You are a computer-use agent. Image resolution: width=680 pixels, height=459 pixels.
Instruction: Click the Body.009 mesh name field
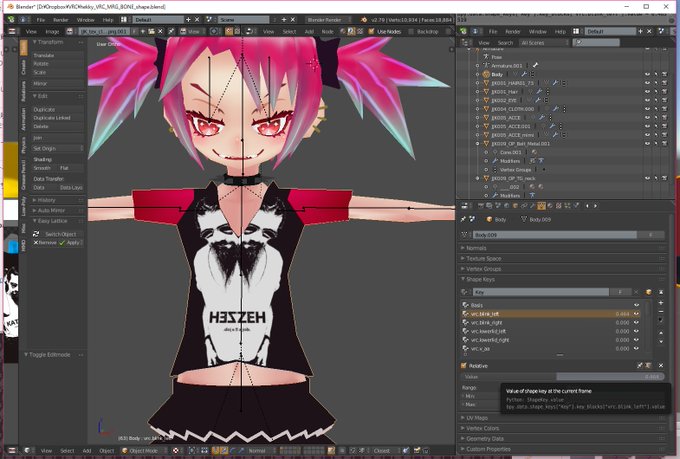point(555,235)
